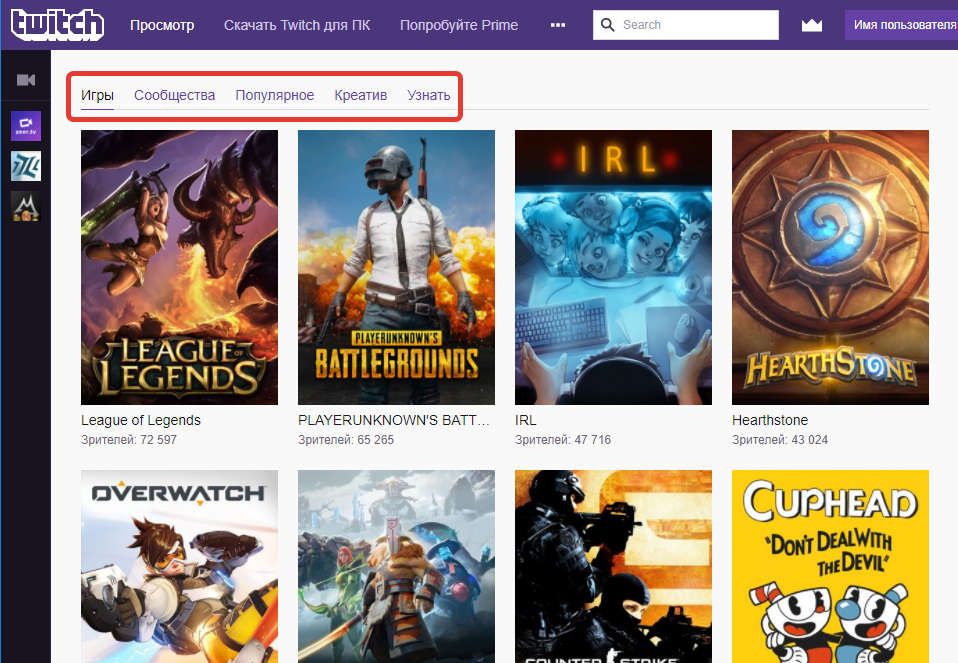958x663 pixels.
Task: Click the Hearthstone title link
Action: click(770, 420)
